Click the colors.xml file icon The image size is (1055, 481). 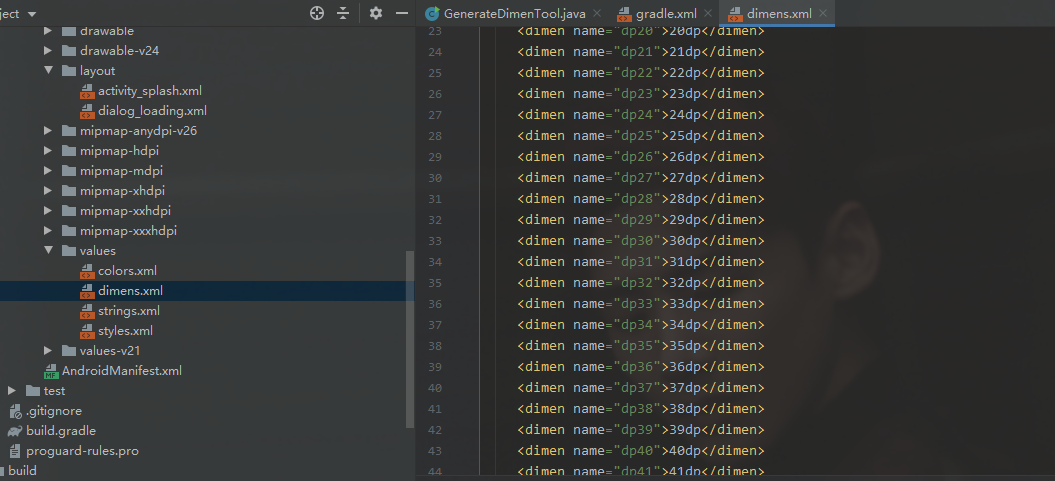coord(87,271)
